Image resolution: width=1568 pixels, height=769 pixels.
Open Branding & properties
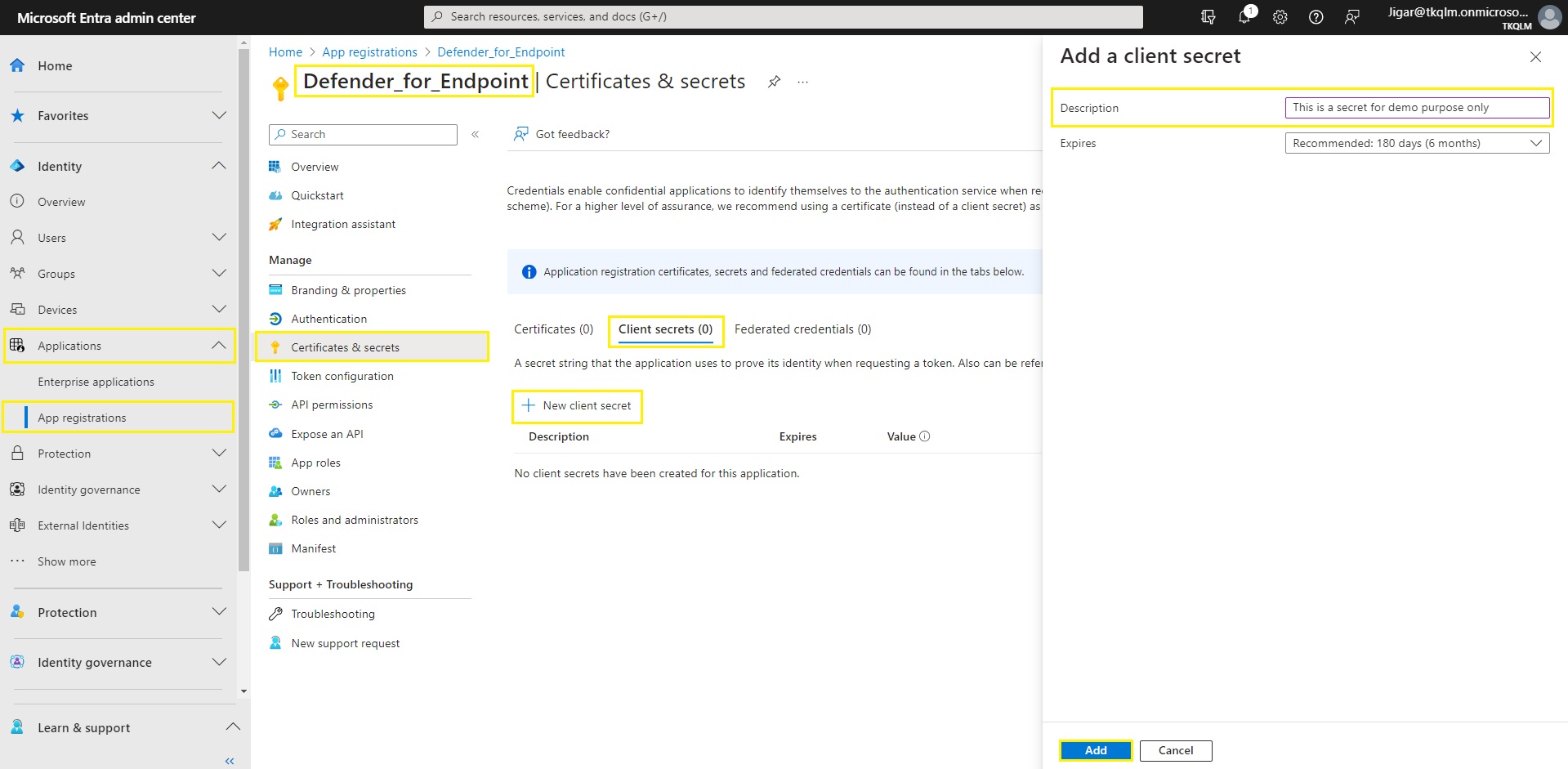tap(348, 290)
